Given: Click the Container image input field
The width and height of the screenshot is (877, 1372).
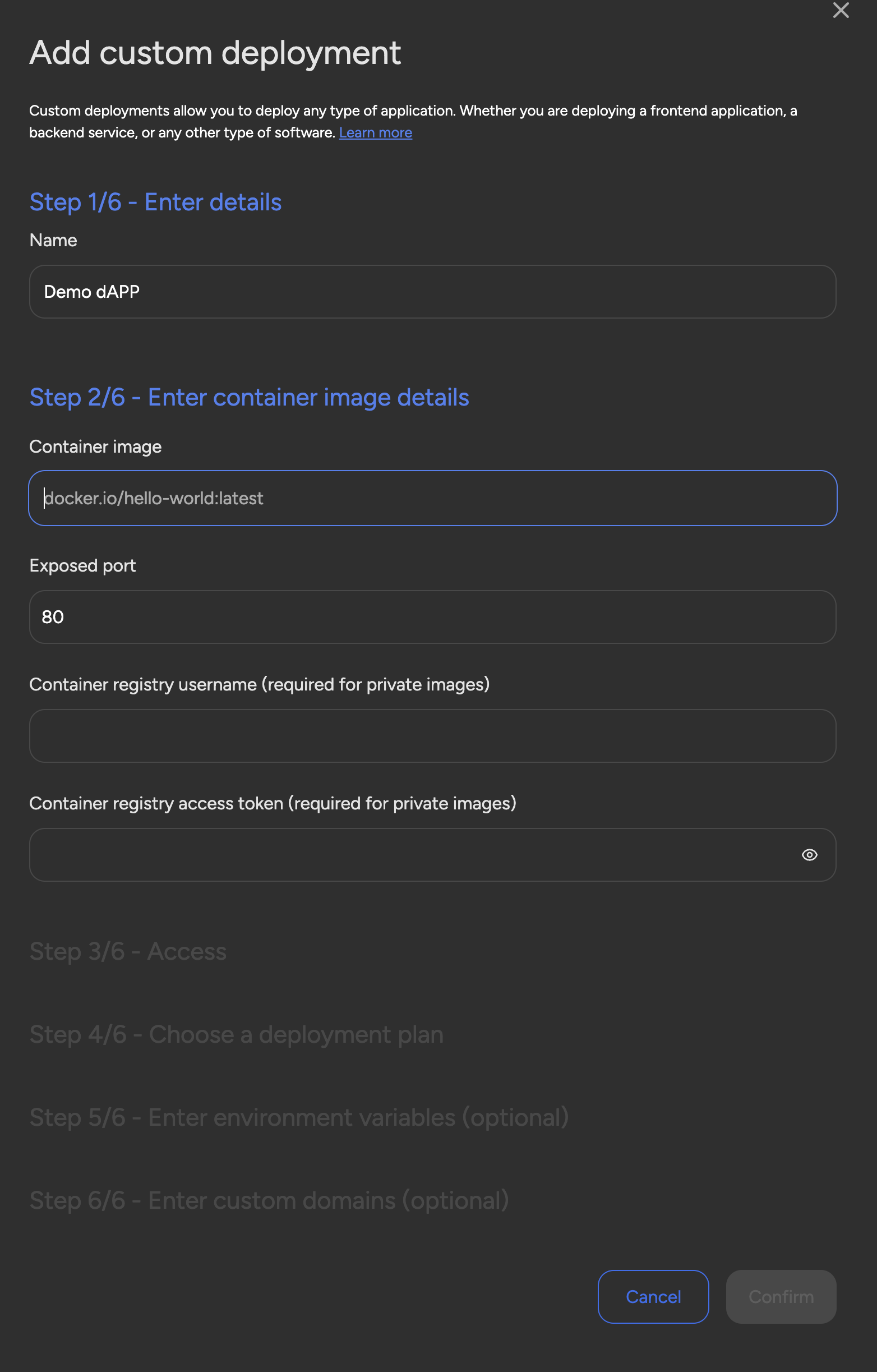Looking at the screenshot, I should tap(433, 498).
